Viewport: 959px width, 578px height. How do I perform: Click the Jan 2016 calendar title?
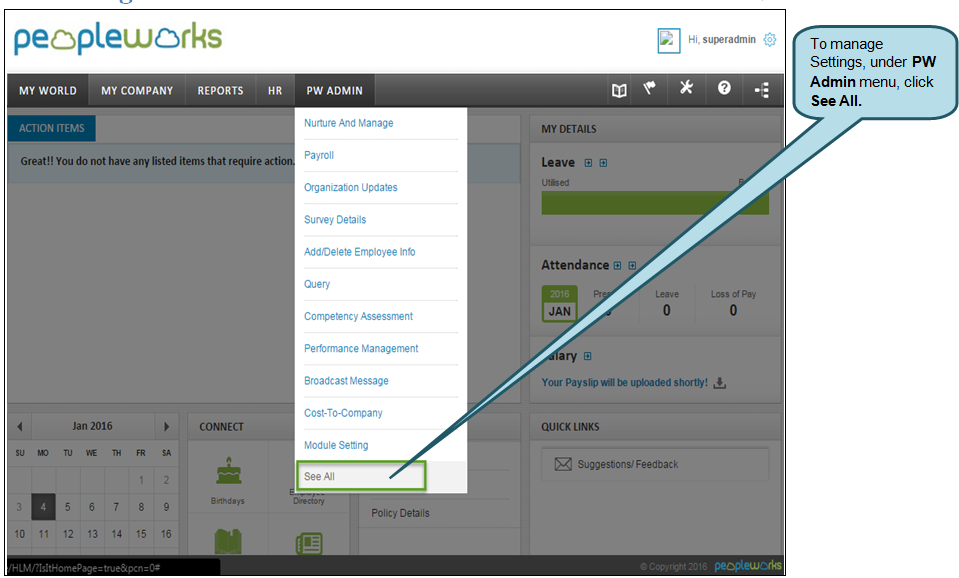[x=92, y=426]
